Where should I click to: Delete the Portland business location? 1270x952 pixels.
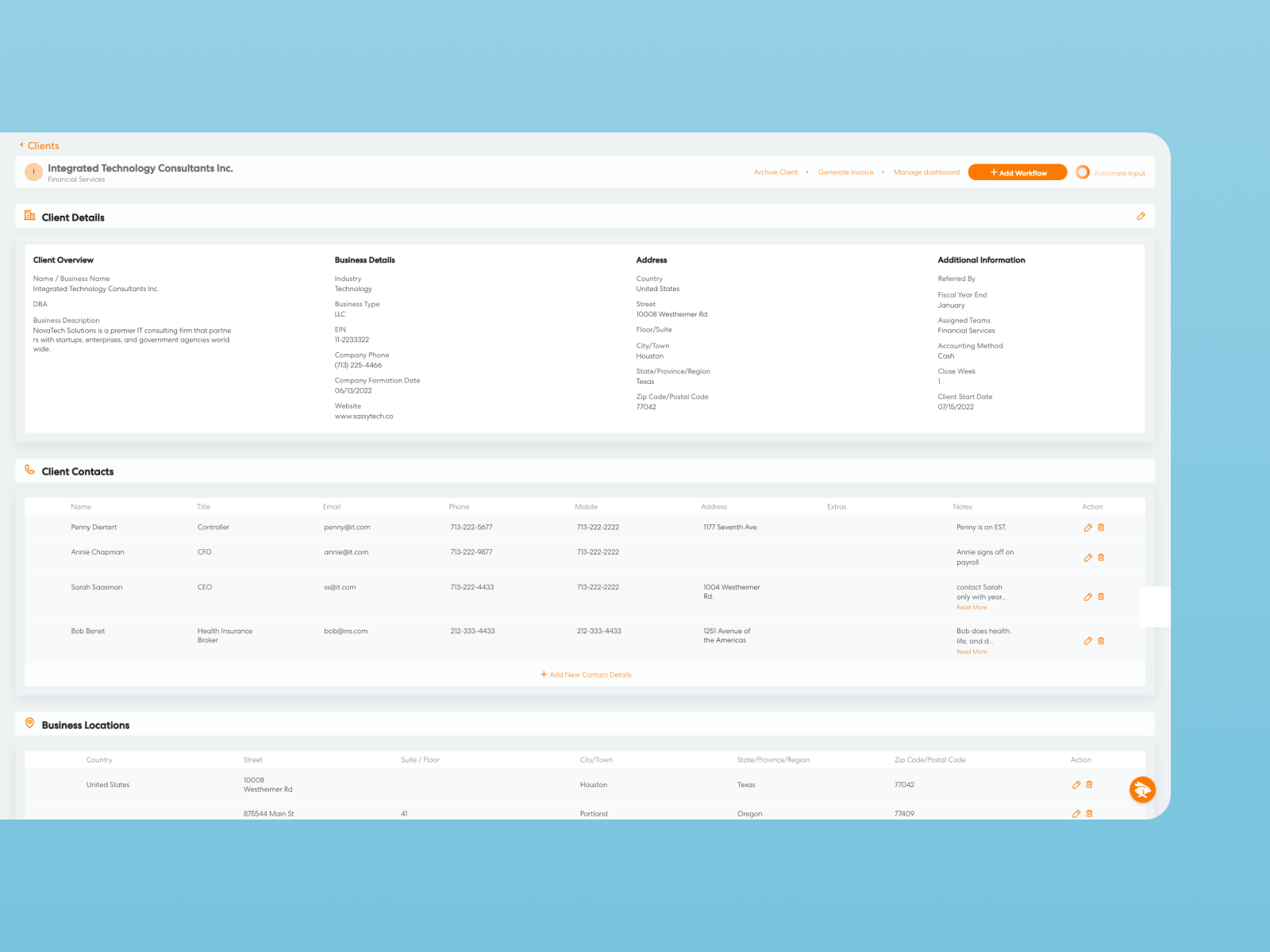pyautogui.click(x=1089, y=813)
